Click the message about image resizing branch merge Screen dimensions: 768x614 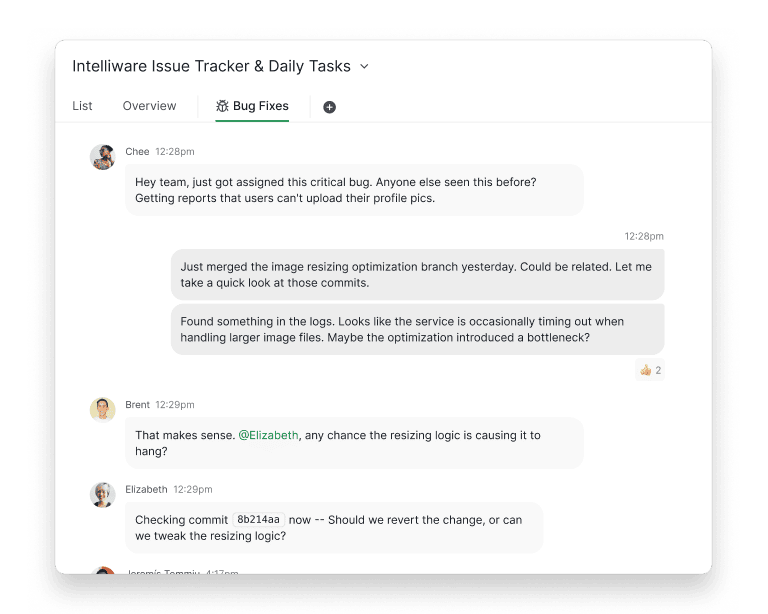coord(417,275)
